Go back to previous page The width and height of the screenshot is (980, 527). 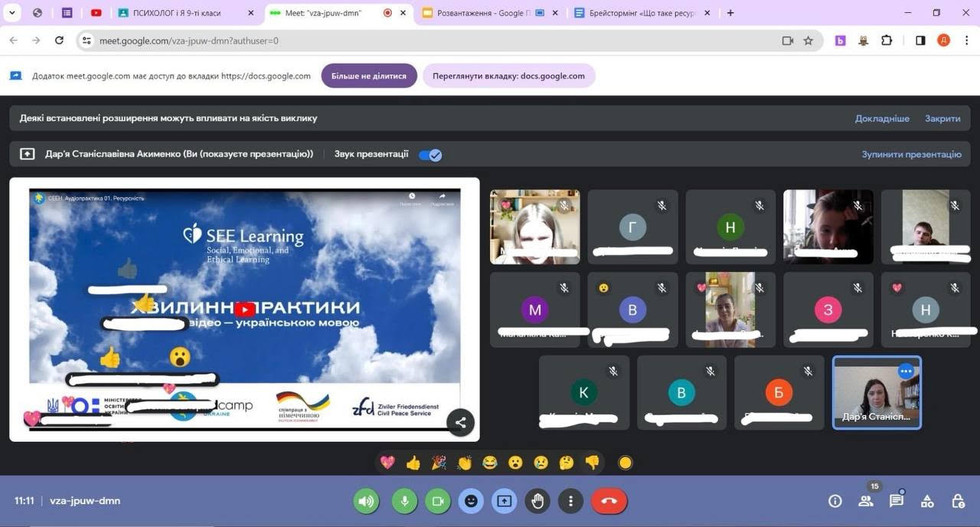click(x=14, y=41)
